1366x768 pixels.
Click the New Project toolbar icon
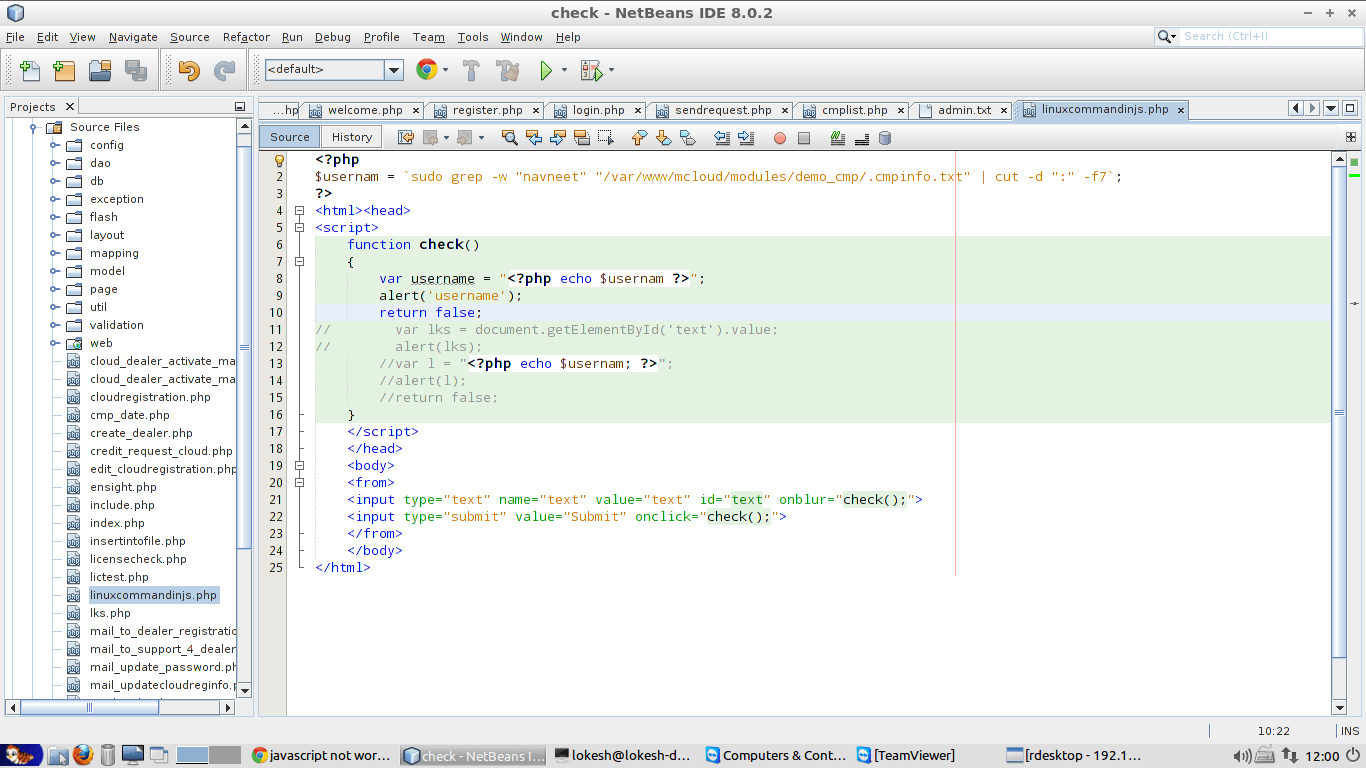coord(64,70)
